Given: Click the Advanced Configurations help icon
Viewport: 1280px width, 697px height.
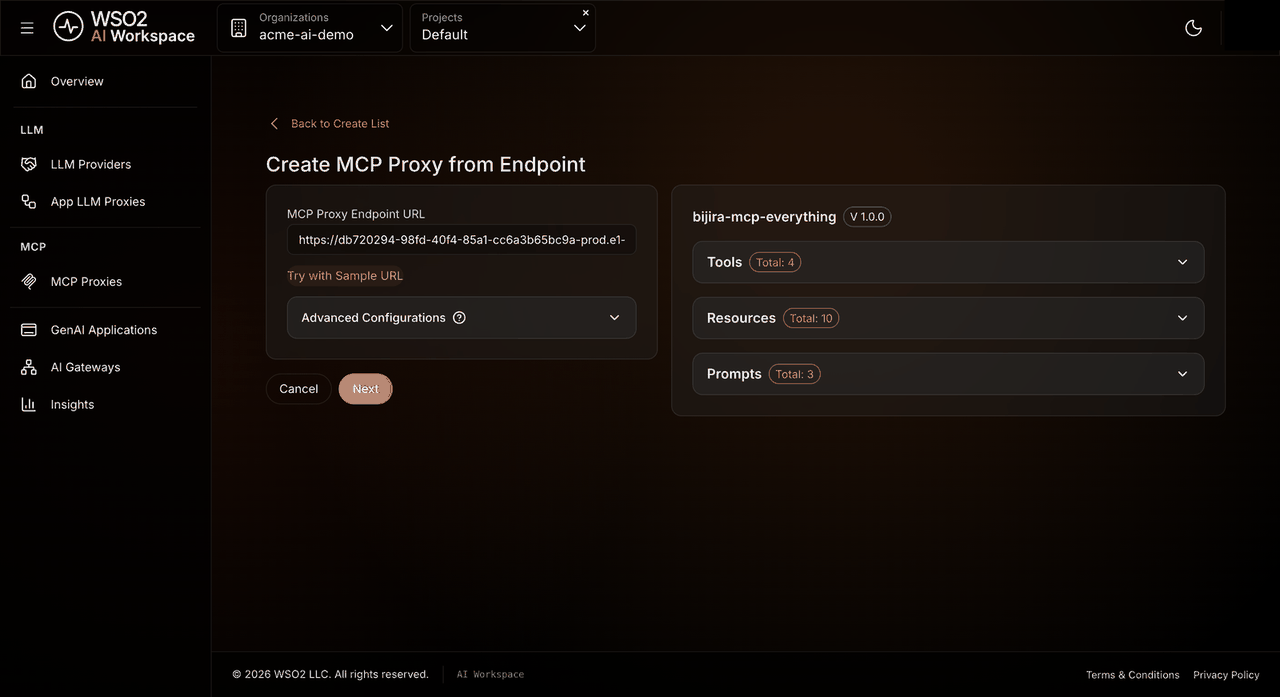Looking at the screenshot, I should point(459,318).
